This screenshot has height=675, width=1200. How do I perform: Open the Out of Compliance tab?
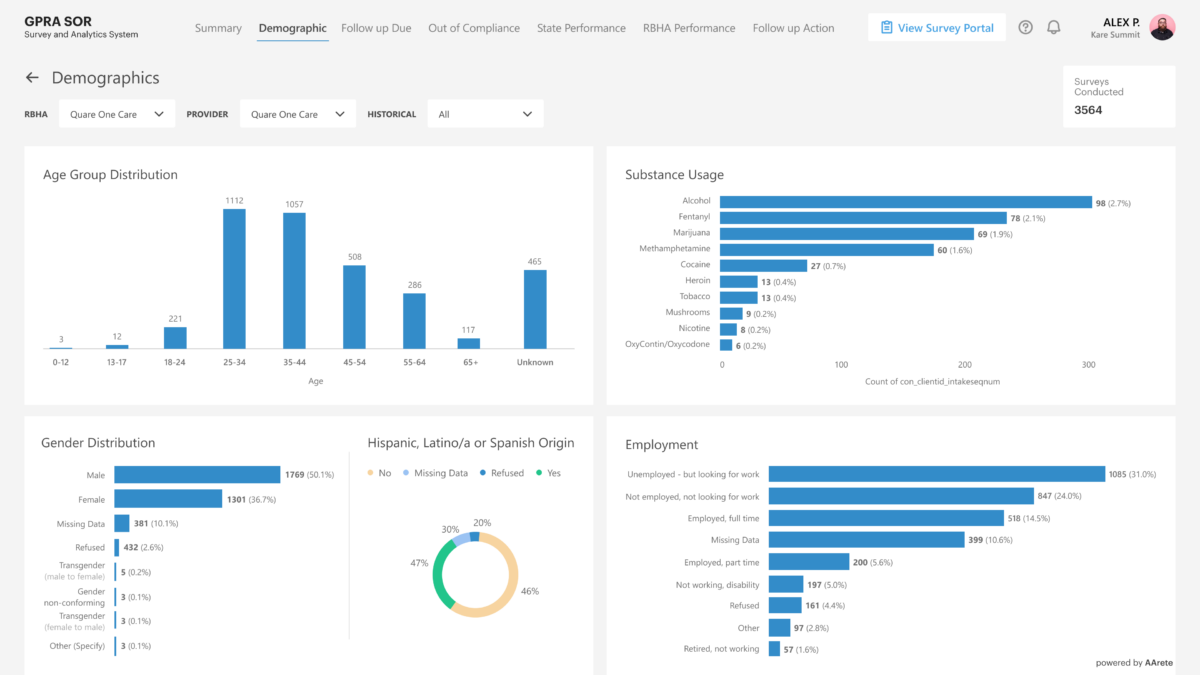pos(474,28)
